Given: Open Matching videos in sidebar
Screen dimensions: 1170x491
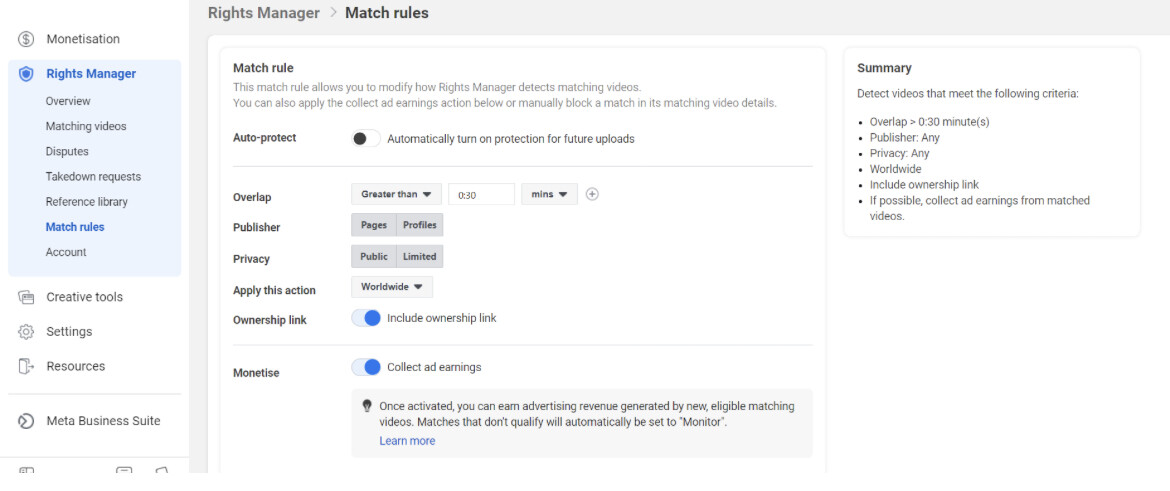Looking at the screenshot, I should click(x=86, y=127).
